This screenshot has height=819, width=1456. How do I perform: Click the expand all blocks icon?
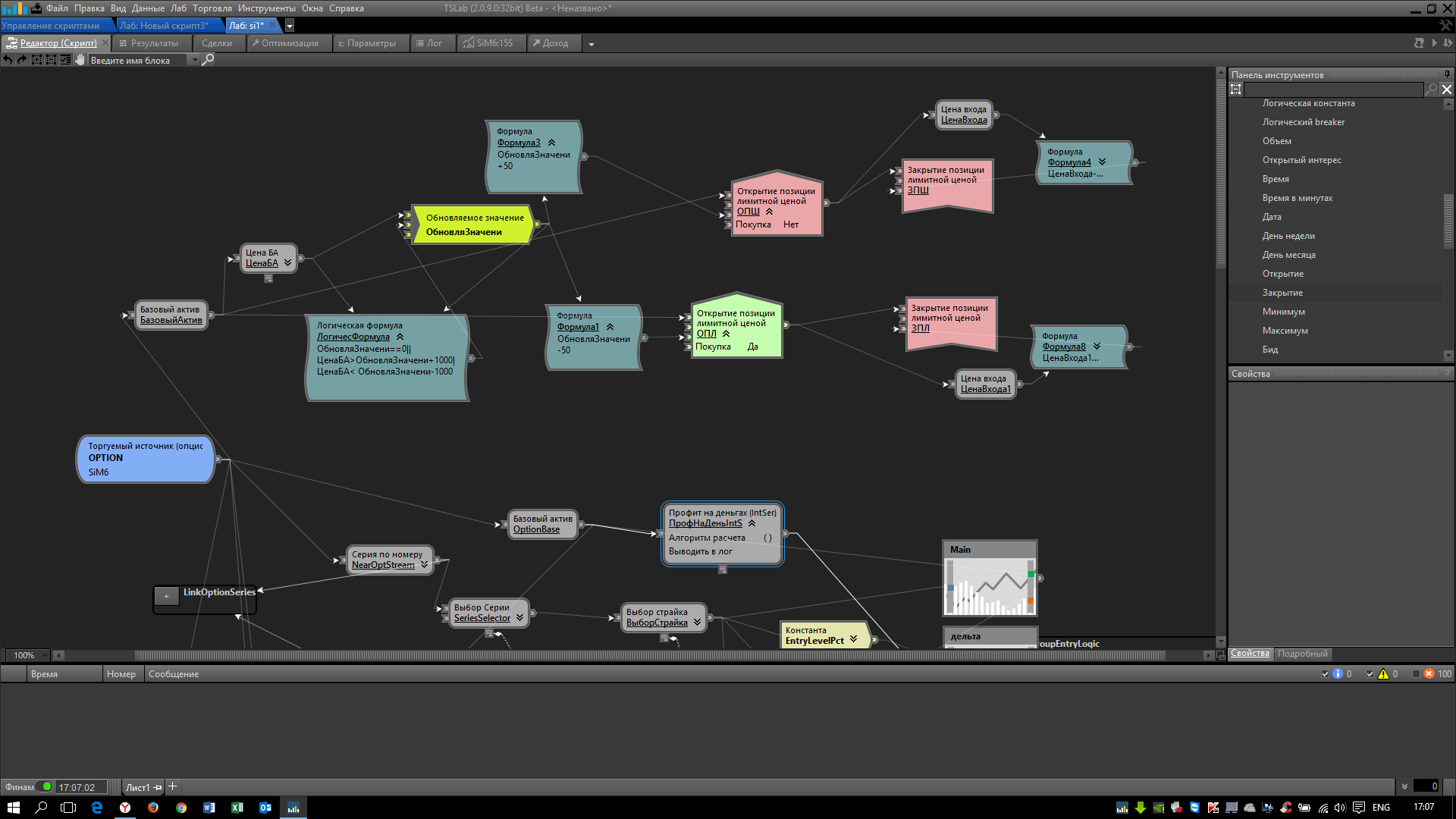coord(36,60)
